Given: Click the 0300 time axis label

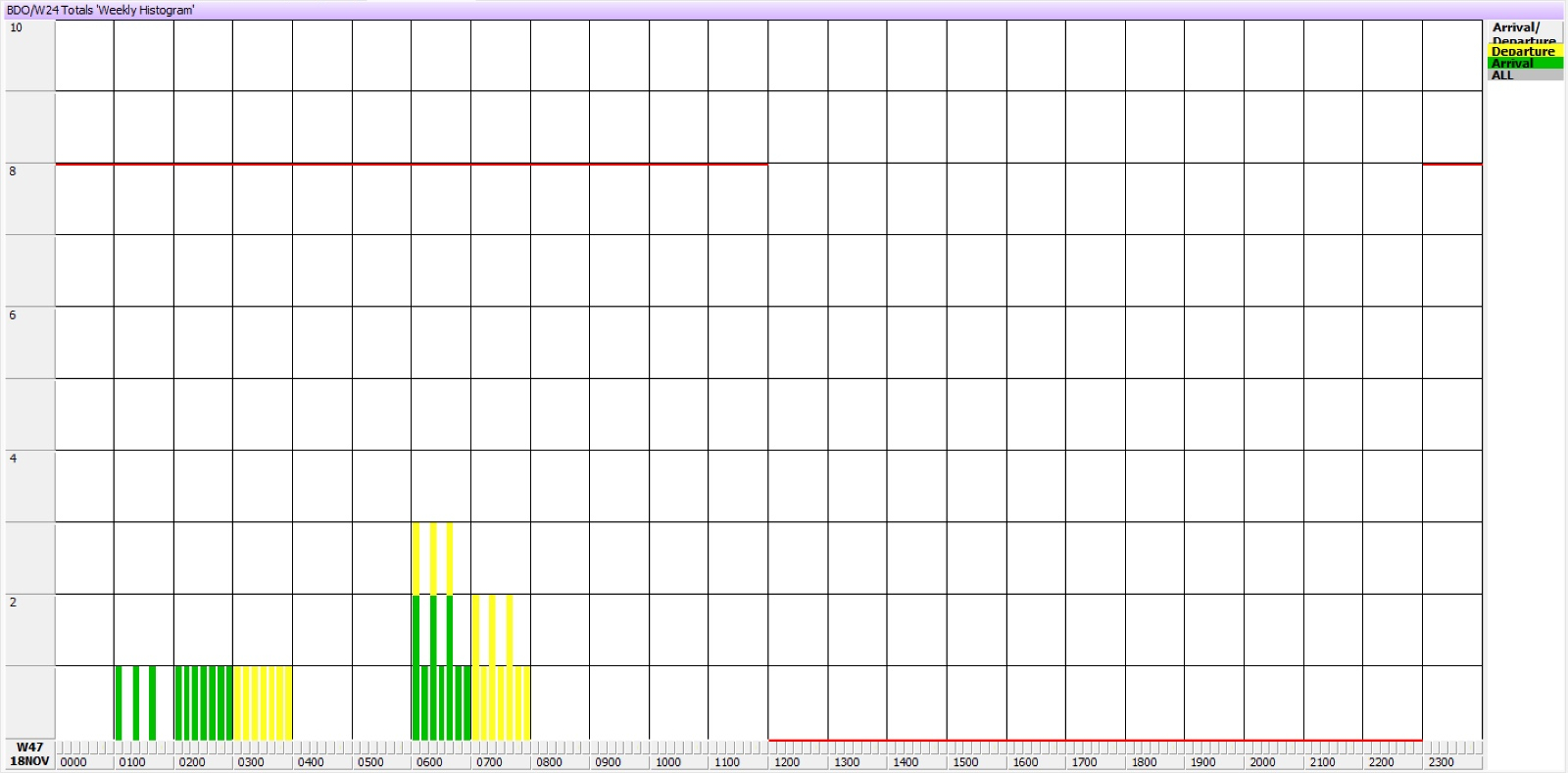Looking at the screenshot, I should click(x=251, y=762).
